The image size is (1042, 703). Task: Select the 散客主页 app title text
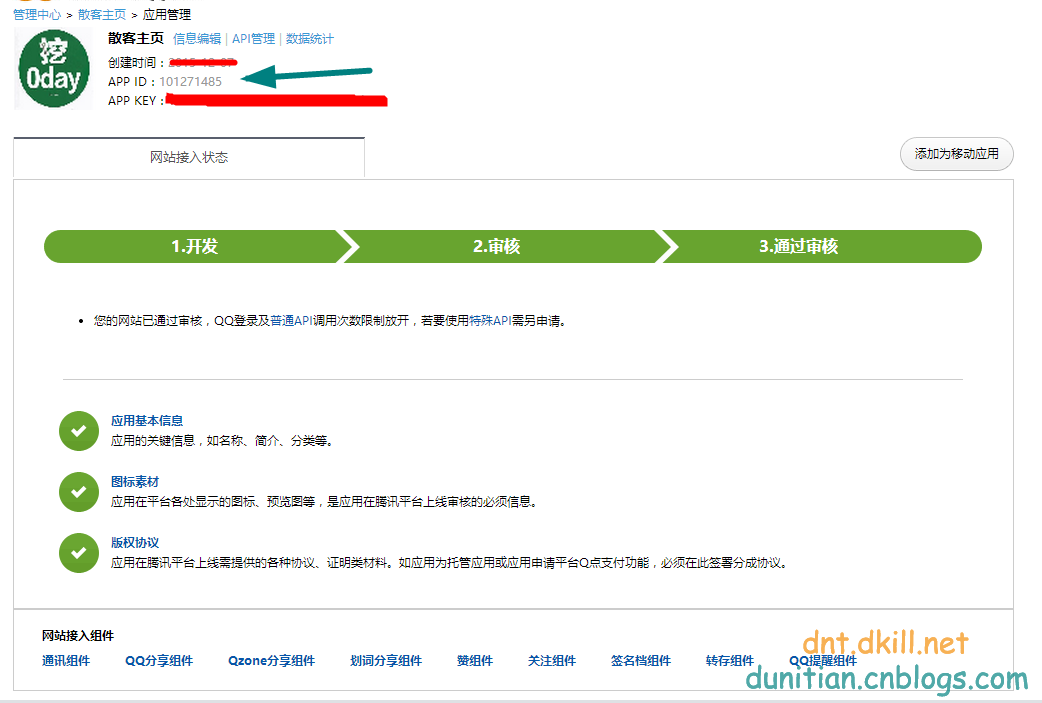pyautogui.click(x=136, y=39)
